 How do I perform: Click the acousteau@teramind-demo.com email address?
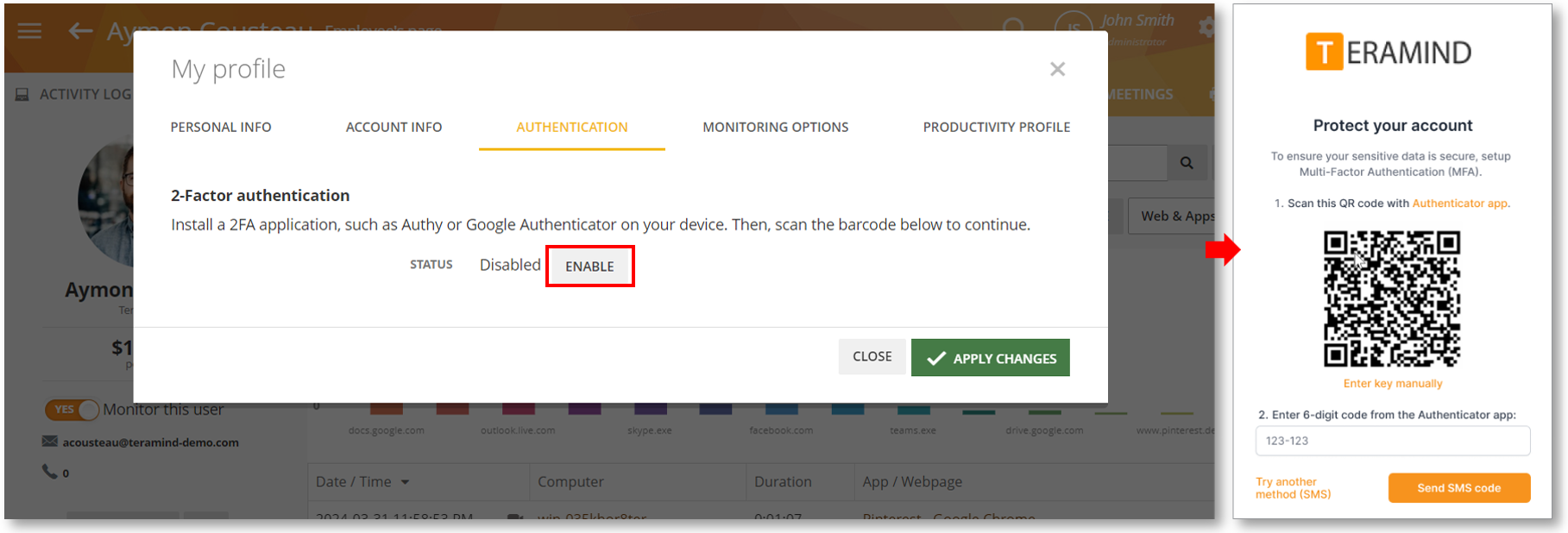point(151,442)
